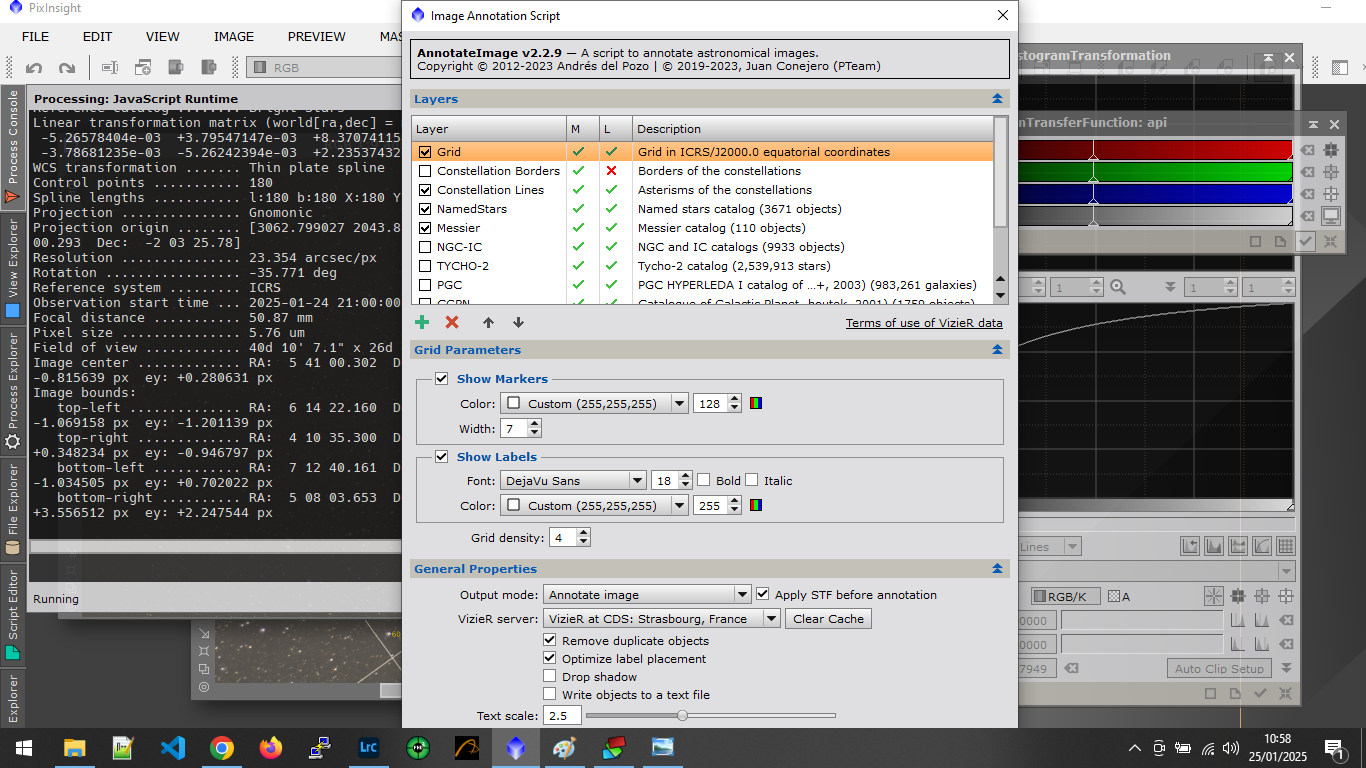The image size is (1366, 768).
Task: Enable the NGC-IC layer checkbox
Action: tap(426, 247)
